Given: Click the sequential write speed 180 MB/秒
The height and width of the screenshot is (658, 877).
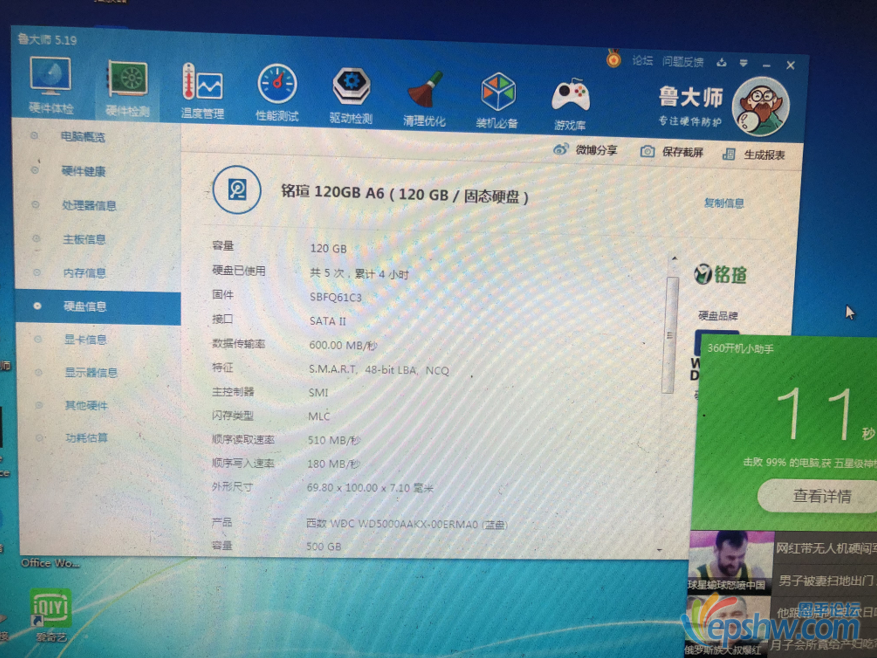Looking at the screenshot, I should pyautogui.click(x=334, y=464).
